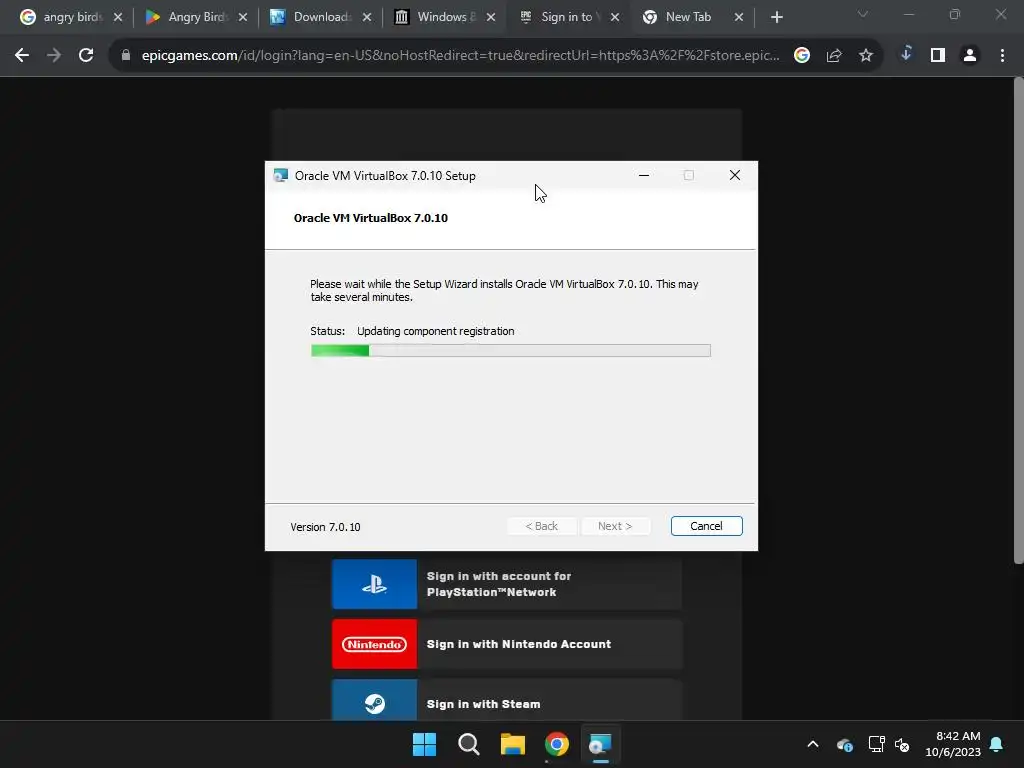The image size is (1024, 768).
Task: Click the VirtualBox installation progress bar
Action: (511, 351)
